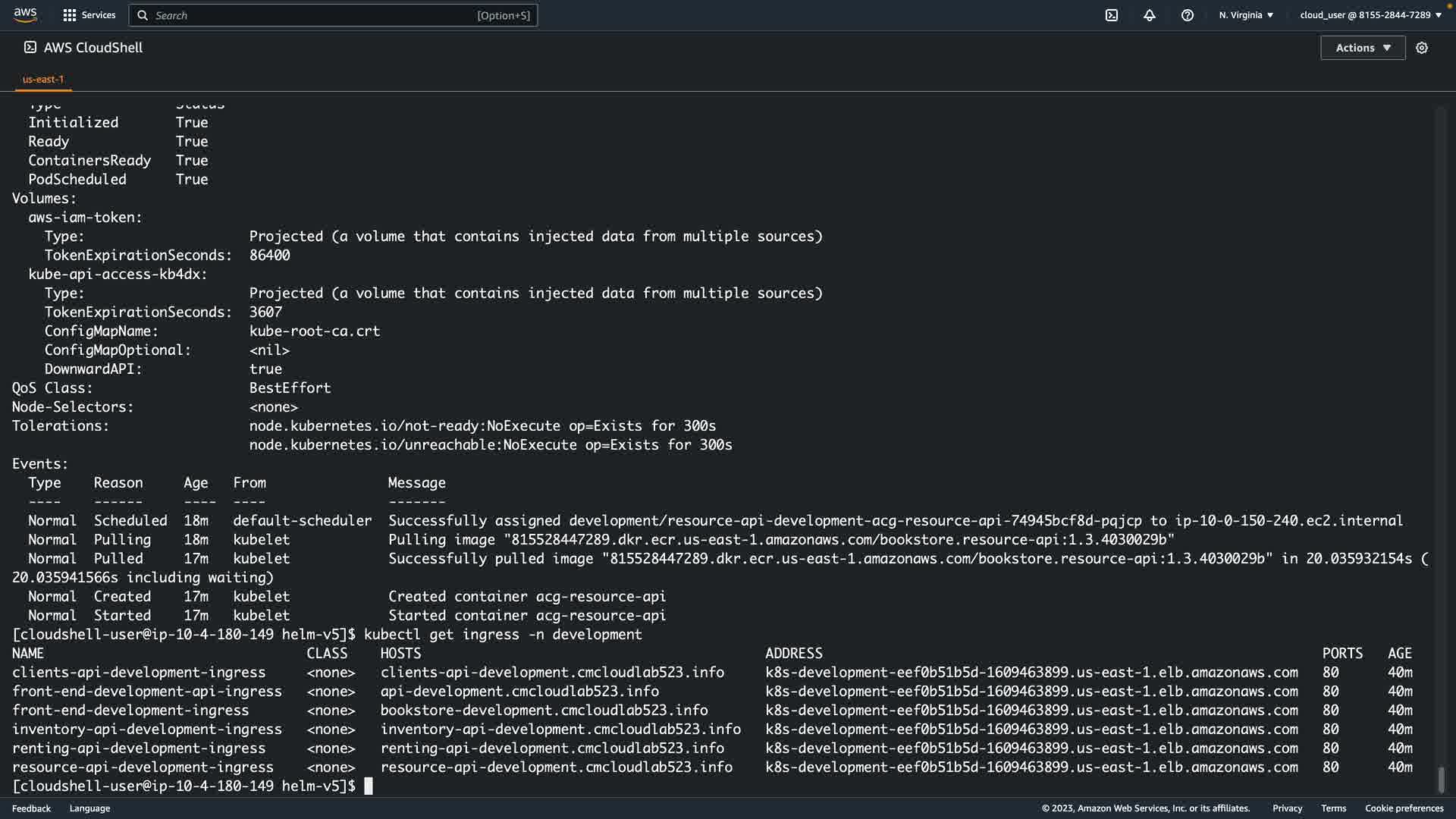Open the Language selector link
The height and width of the screenshot is (819, 1456).
89,808
